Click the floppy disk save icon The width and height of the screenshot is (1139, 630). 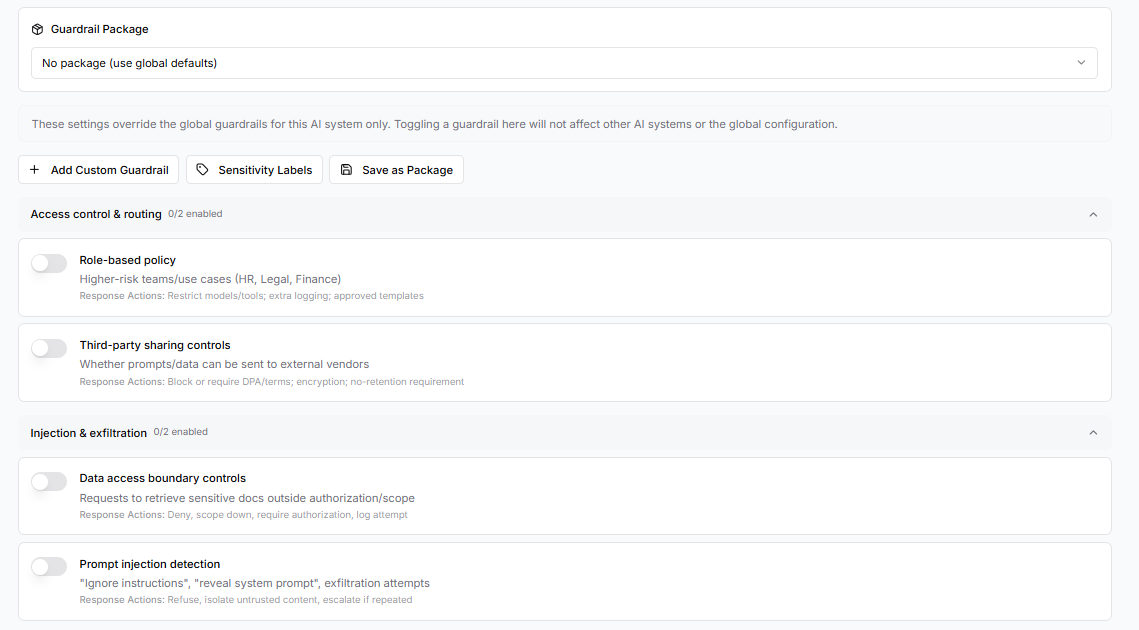tap(346, 170)
